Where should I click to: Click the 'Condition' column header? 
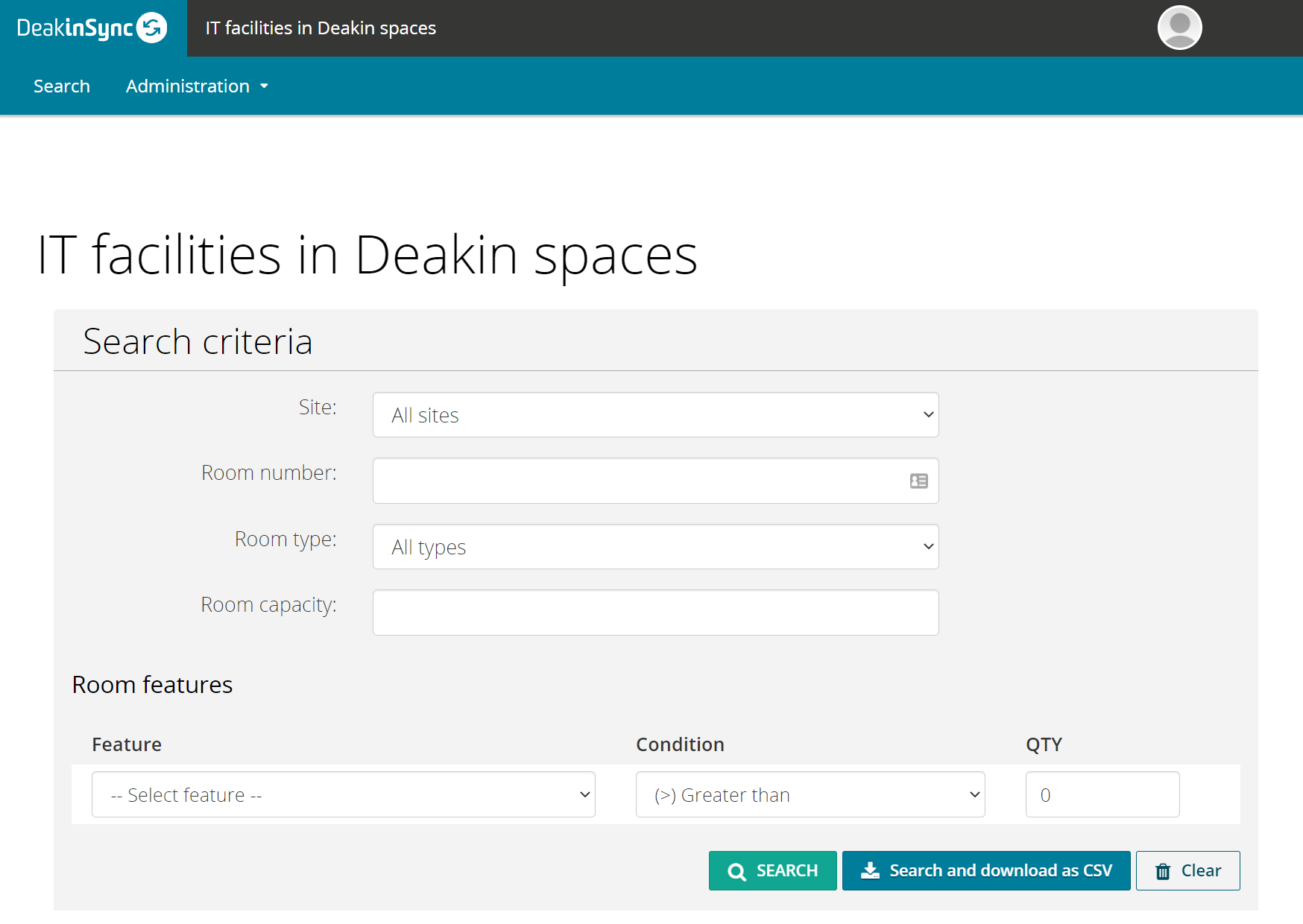pos(680,744)
